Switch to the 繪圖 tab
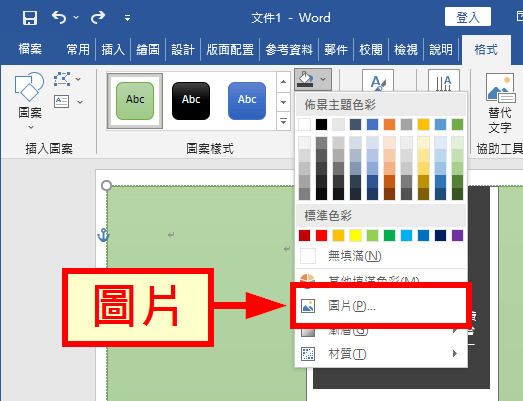The width and height of the screenshot is (523, 401). pos(148,49)
